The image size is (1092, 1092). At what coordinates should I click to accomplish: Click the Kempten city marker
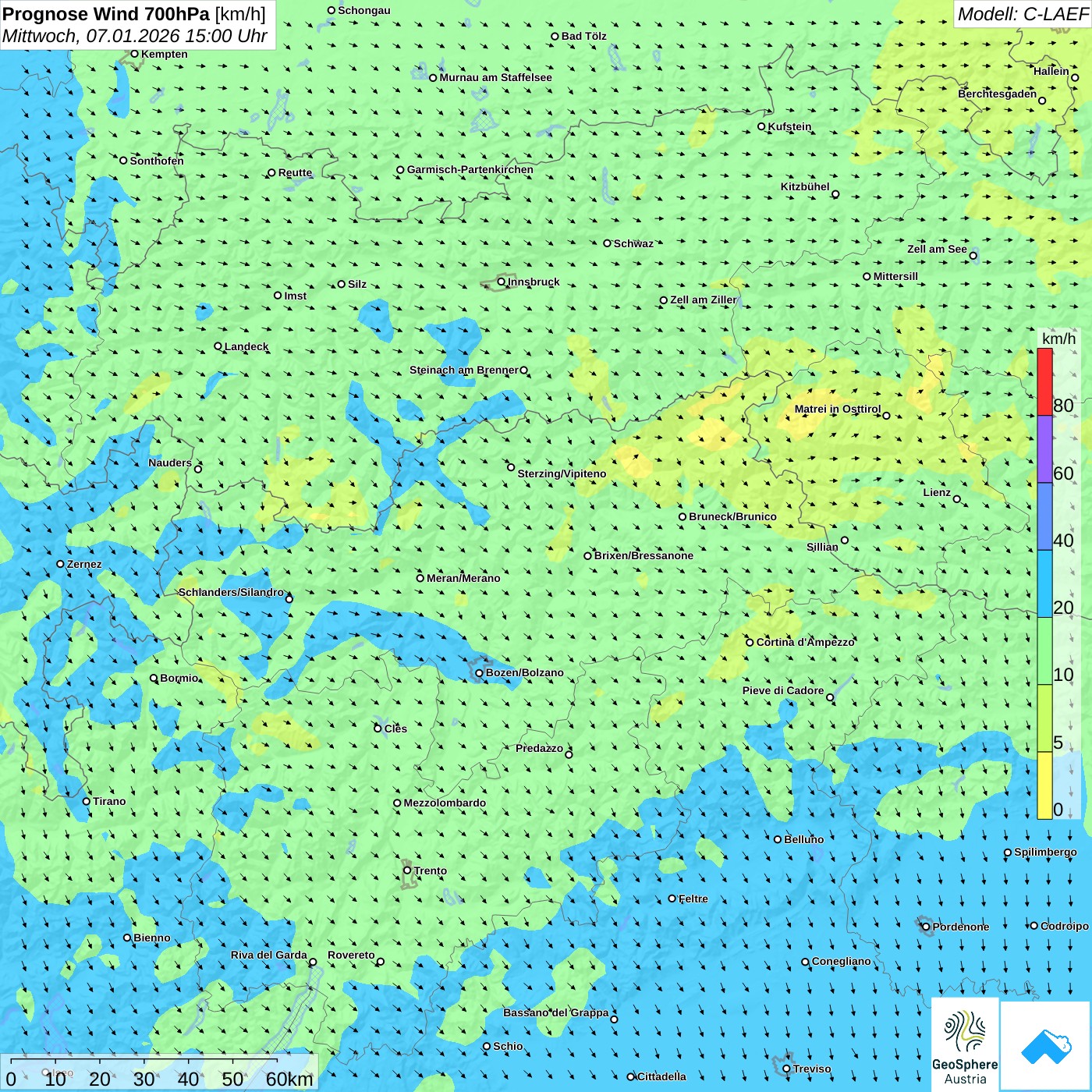134,54
